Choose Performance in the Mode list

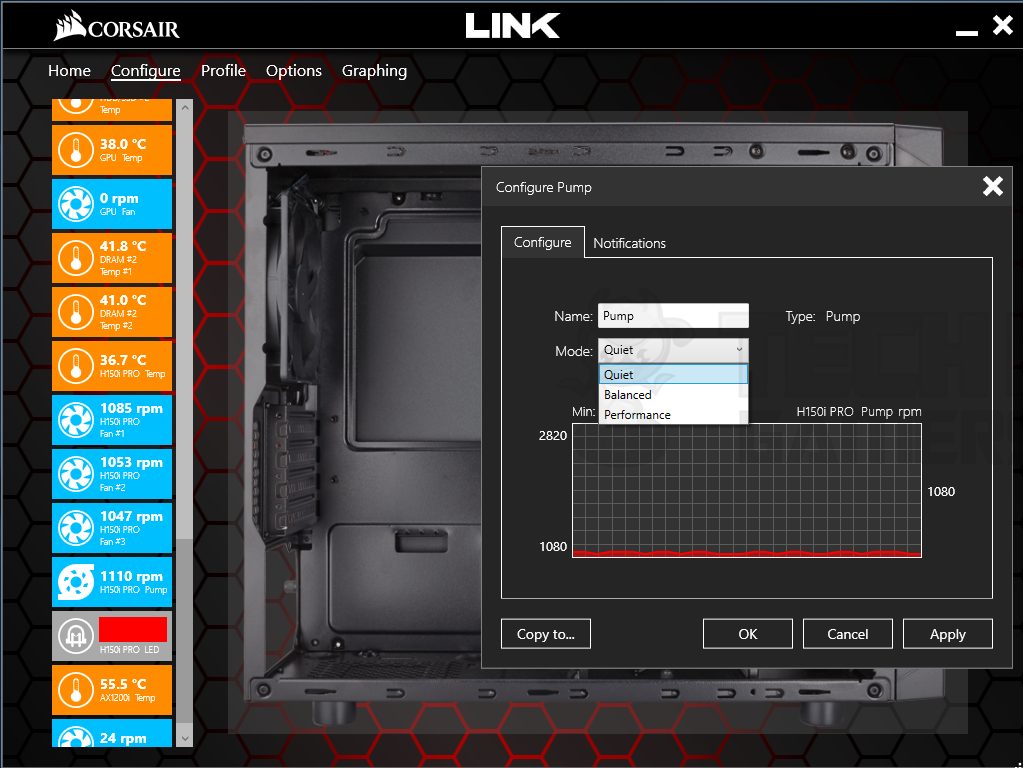[673, 414]
